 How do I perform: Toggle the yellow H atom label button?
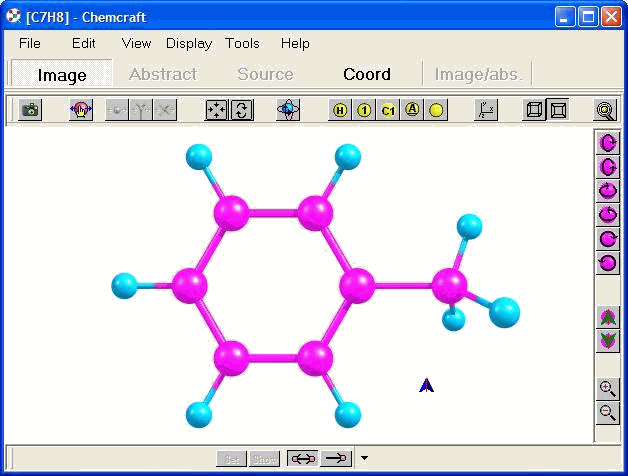pos(340,110)
